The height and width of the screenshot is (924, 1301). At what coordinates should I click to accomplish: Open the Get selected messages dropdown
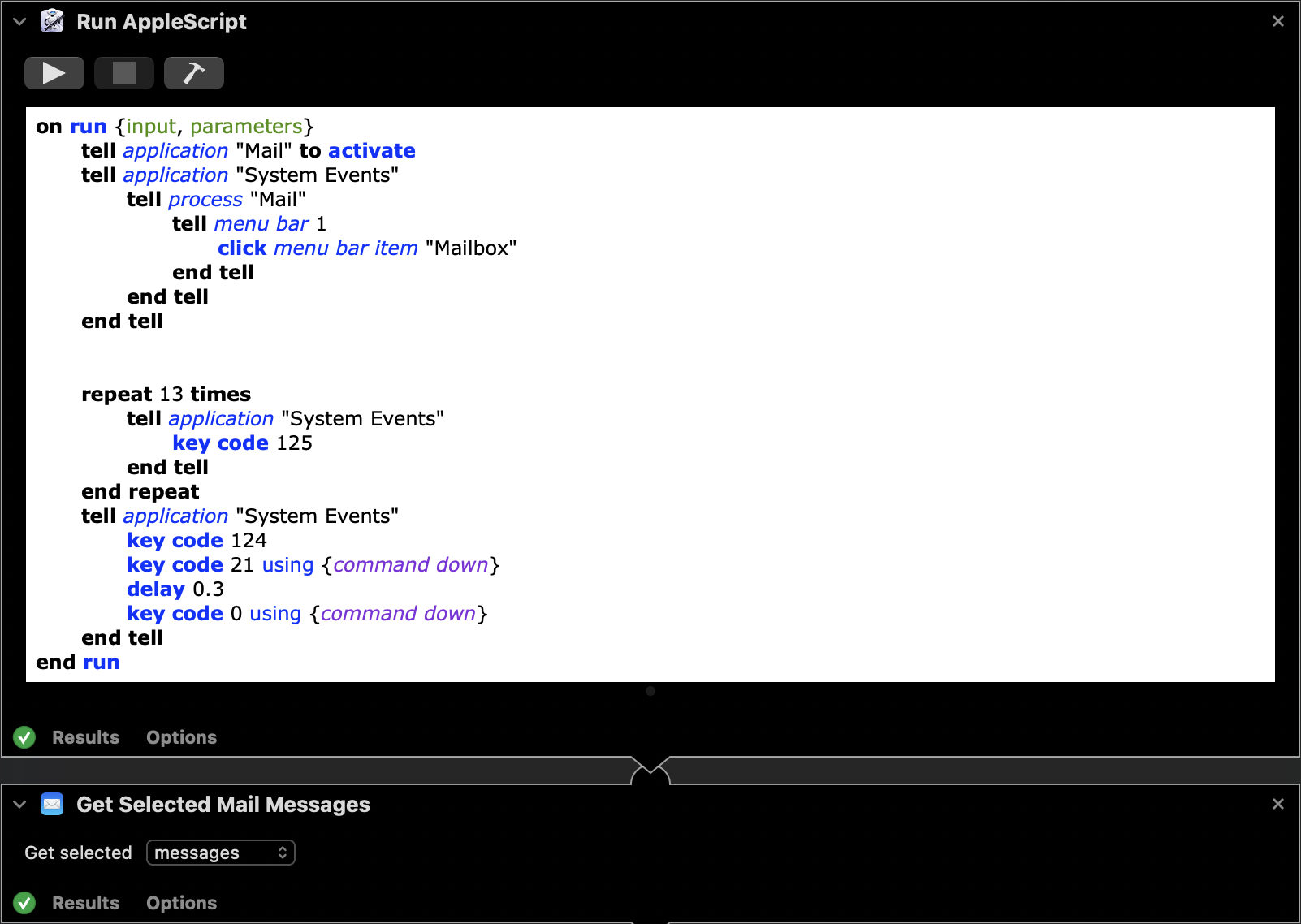point(220,853)
